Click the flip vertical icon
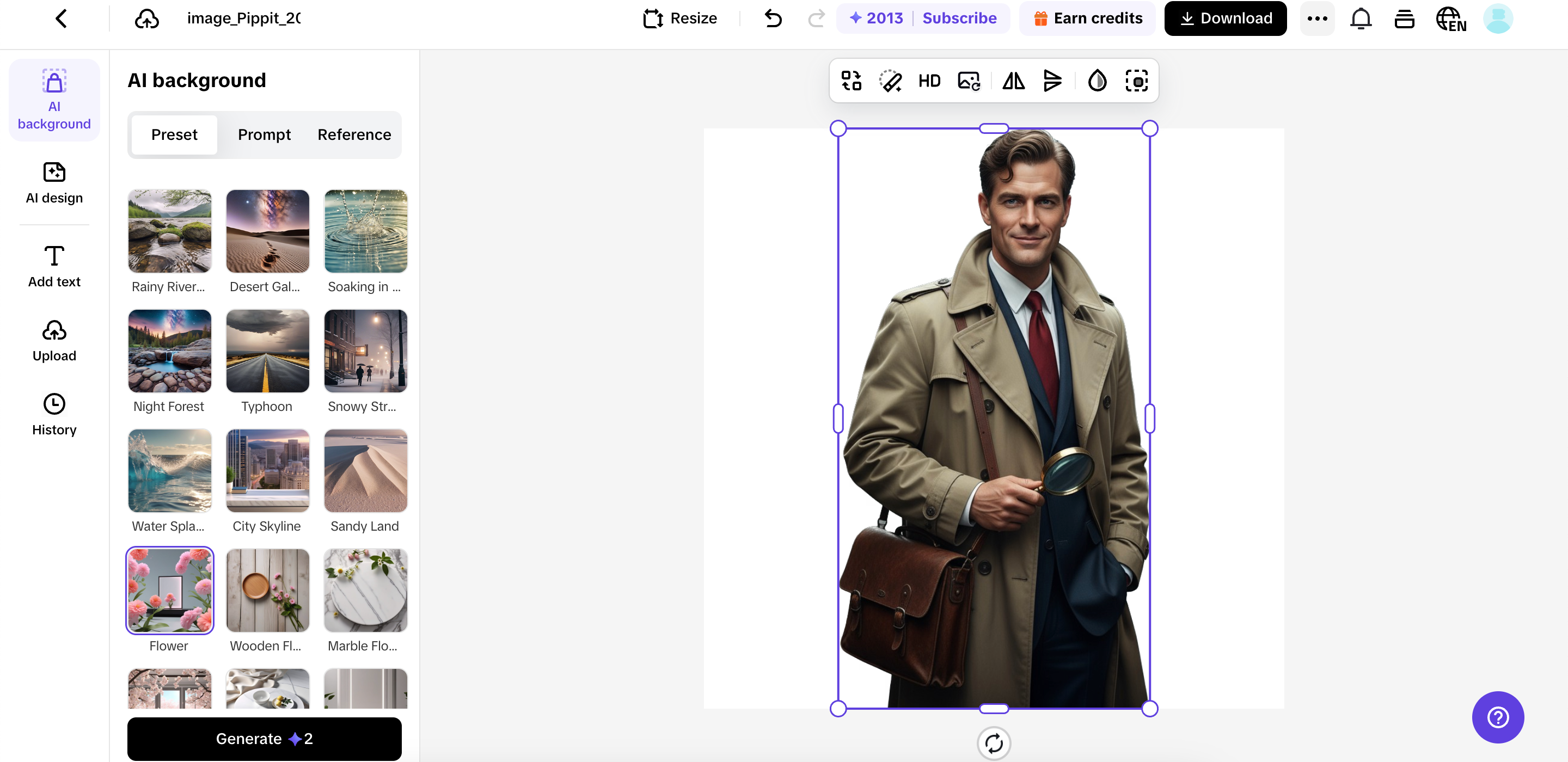1568x762 pixels. tap(1052, 81)
